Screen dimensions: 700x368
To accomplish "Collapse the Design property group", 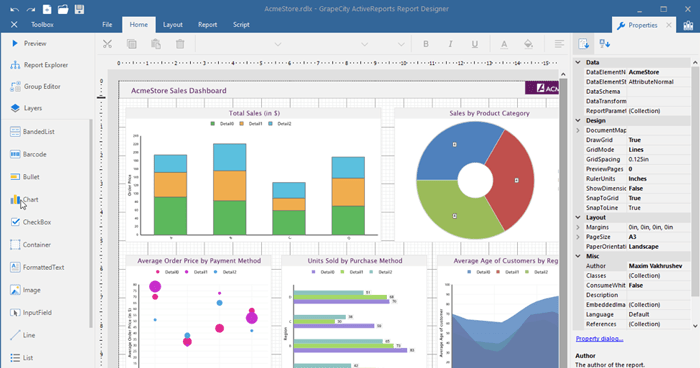I will [x=578, y=120].
